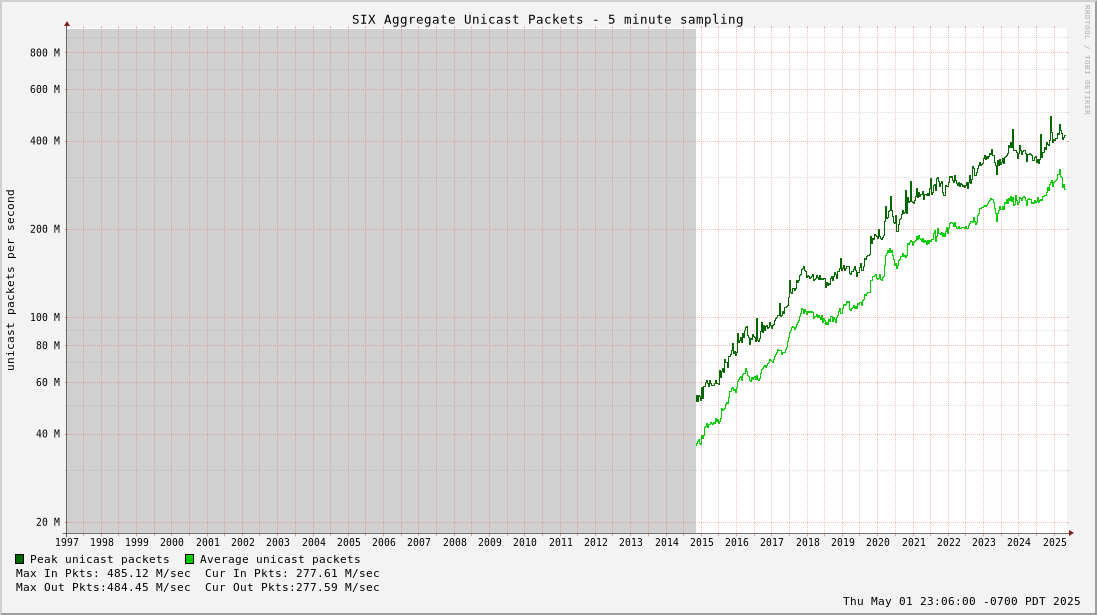The height and width of the screenshot is (615, 1097).
Task: Click the '200 M' y-axis tick label
Action: point(45,229)
